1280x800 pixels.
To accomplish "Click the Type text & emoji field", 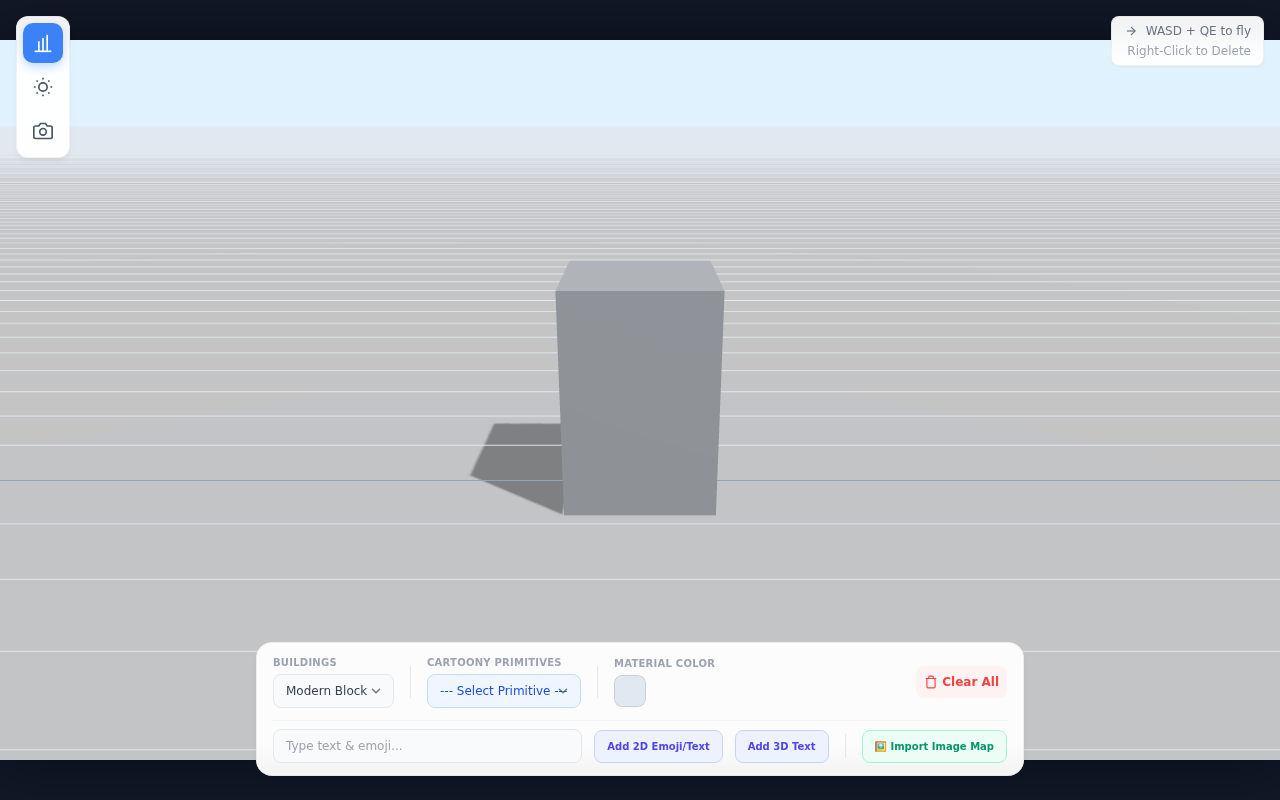I will coord(427,746).
